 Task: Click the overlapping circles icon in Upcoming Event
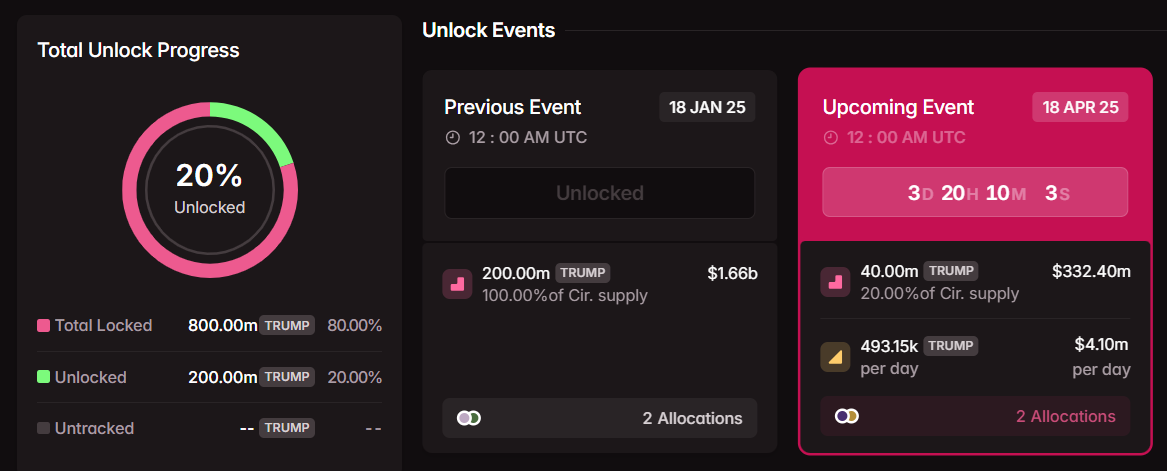point(847,416)
